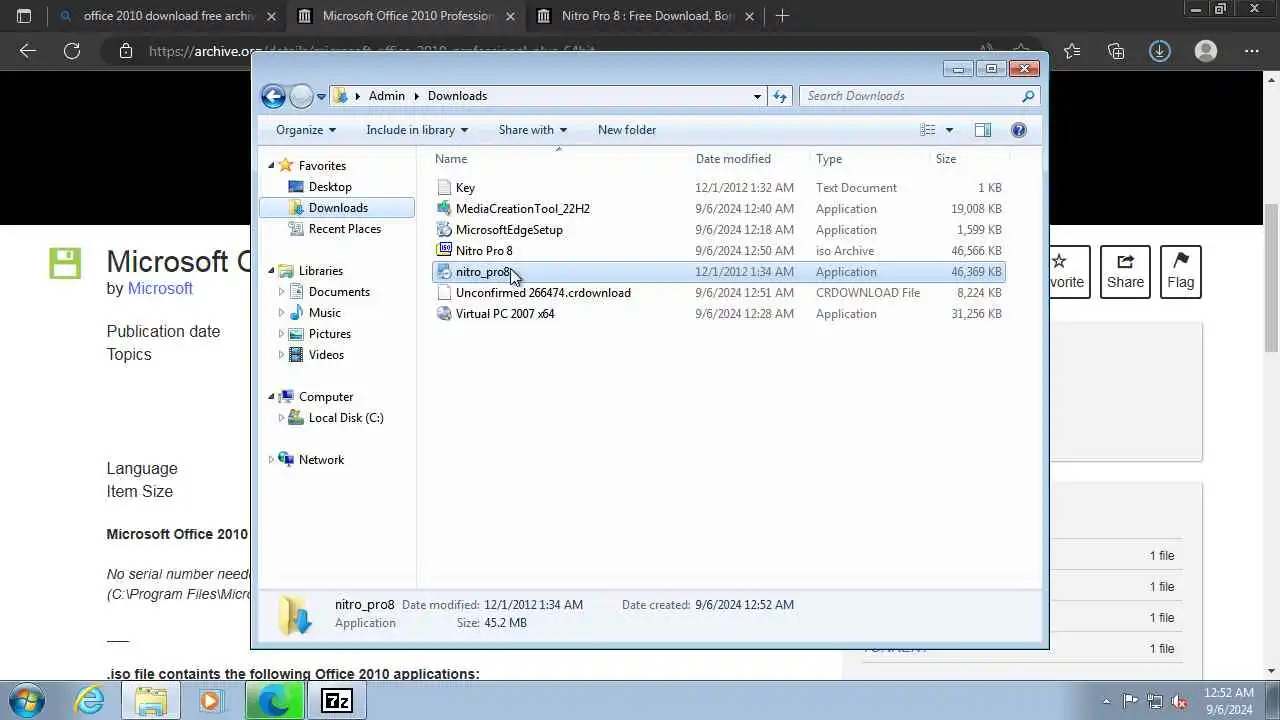The image size is (1280, 720).
Task: Click Admin in the address breadcrumb
Action: pyautogui.click(x=387, y=96)
